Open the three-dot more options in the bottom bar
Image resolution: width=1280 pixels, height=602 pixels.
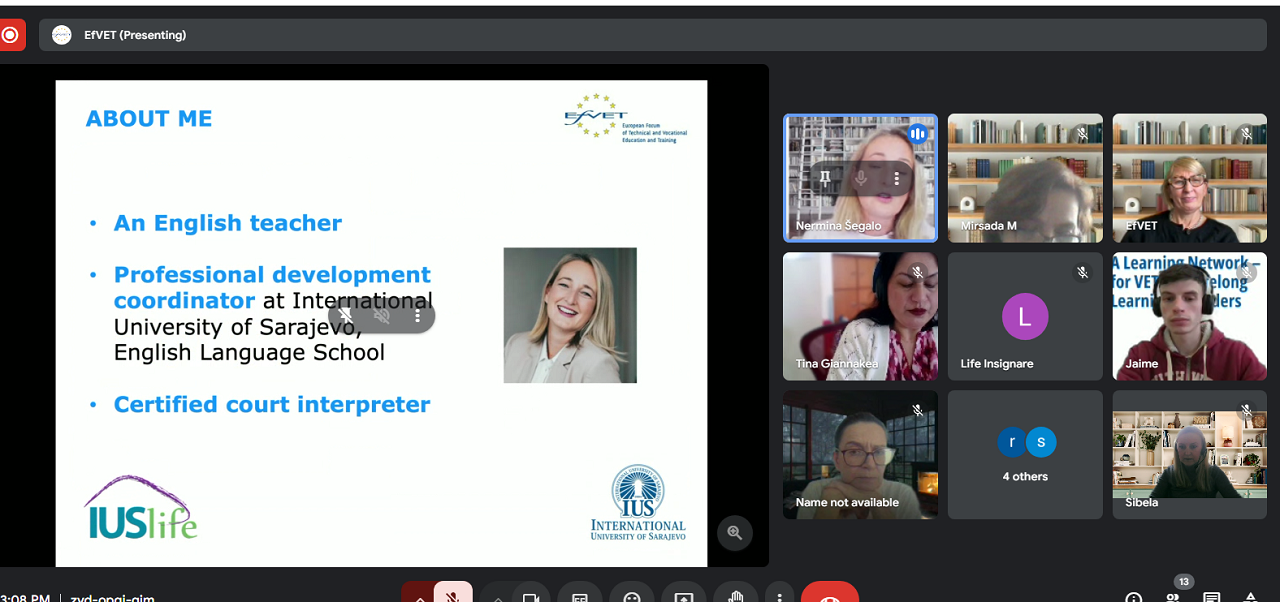pyautogui.click(x=779, y=596)
